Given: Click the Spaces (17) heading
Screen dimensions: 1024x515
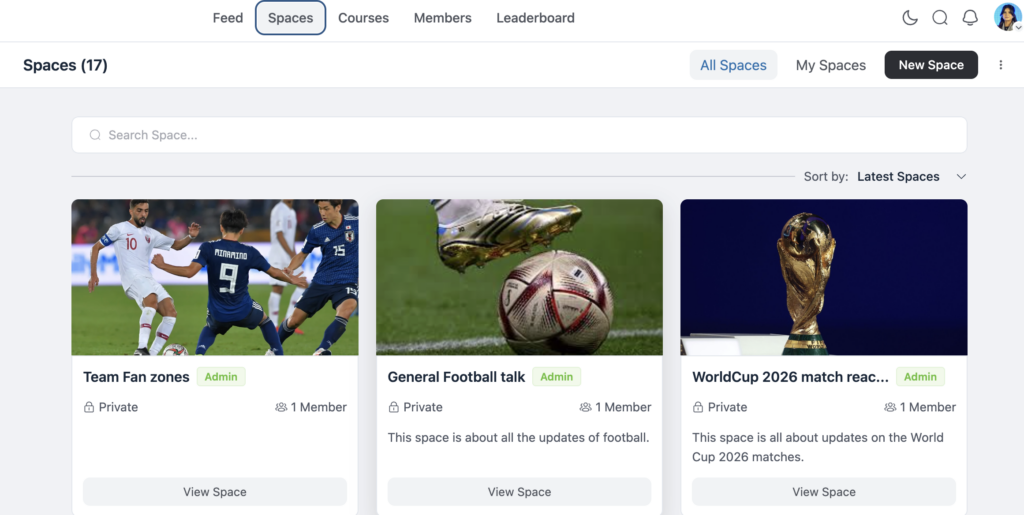Looking at the screenshot, I should click(65, 65).
